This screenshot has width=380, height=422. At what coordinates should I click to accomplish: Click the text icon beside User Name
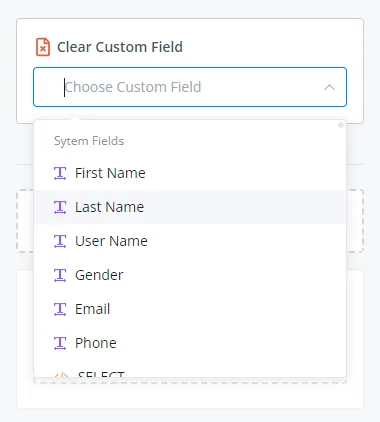point(60,241)
